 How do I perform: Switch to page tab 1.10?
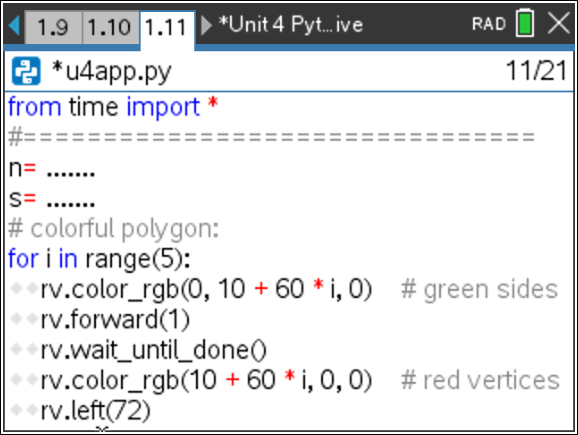point(110,28)
